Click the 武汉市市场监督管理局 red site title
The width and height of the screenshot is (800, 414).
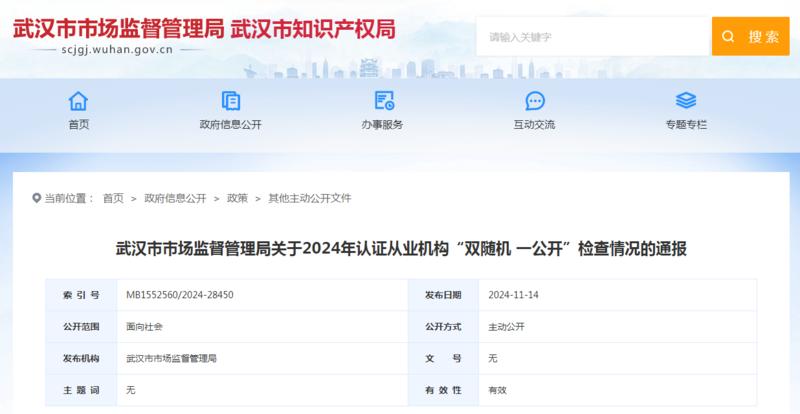pos(118,30)
